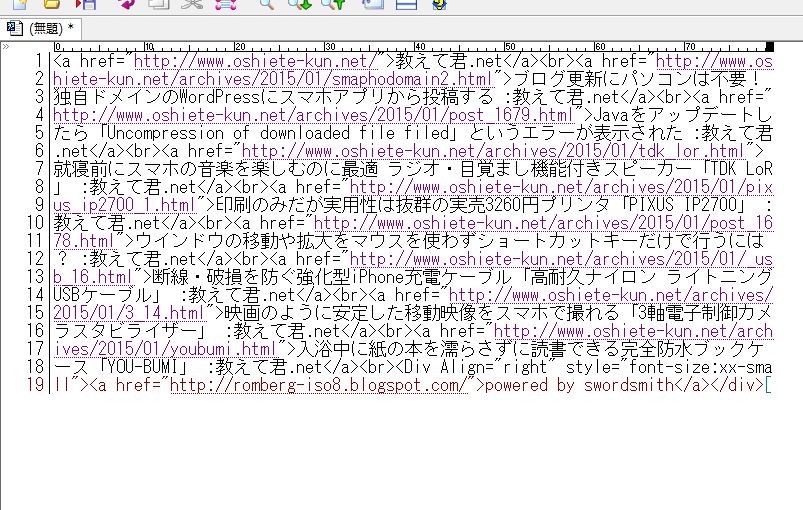Click the 'Java' text on line 4
Image resolution: width=803 pixels, height=510 pixels.
pyautogui.click(x=610, y=115)
